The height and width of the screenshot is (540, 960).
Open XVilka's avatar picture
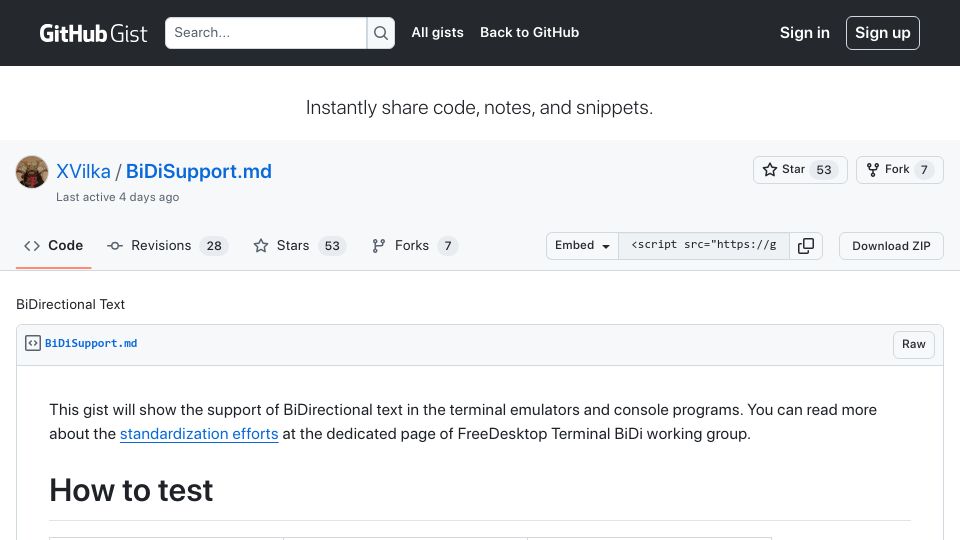32,171
